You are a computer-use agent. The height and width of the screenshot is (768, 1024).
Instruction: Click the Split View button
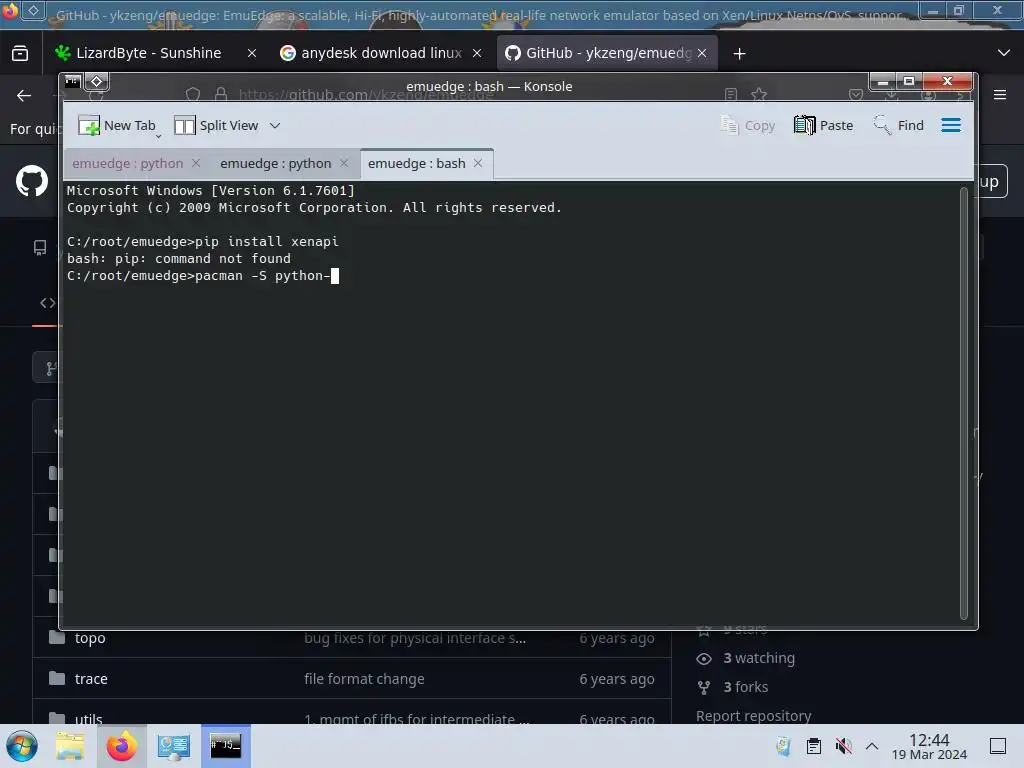(216, 125)
